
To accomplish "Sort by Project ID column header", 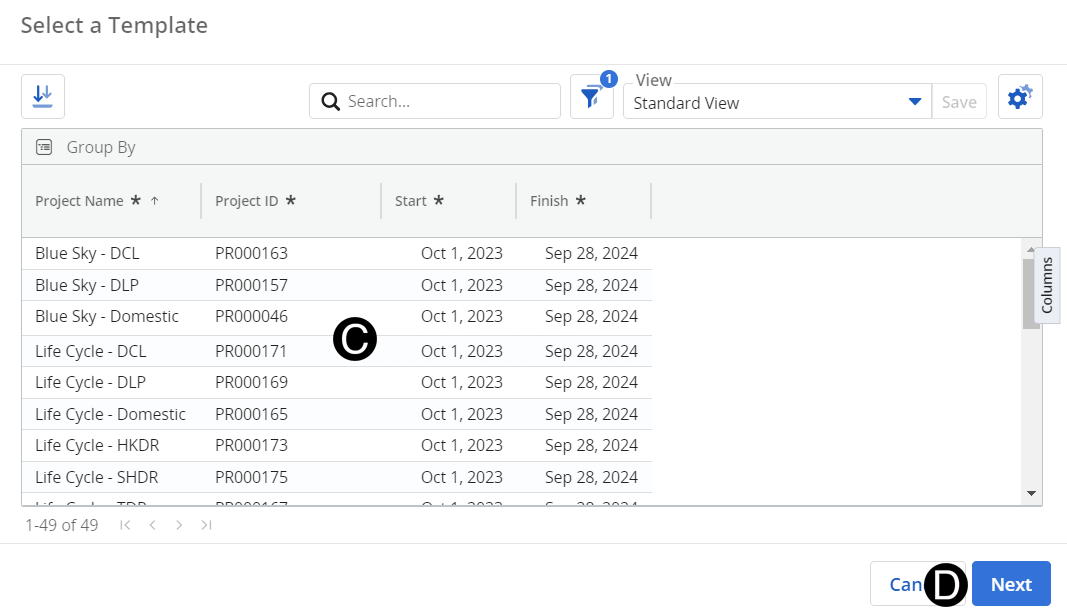I will coord(247,201).
